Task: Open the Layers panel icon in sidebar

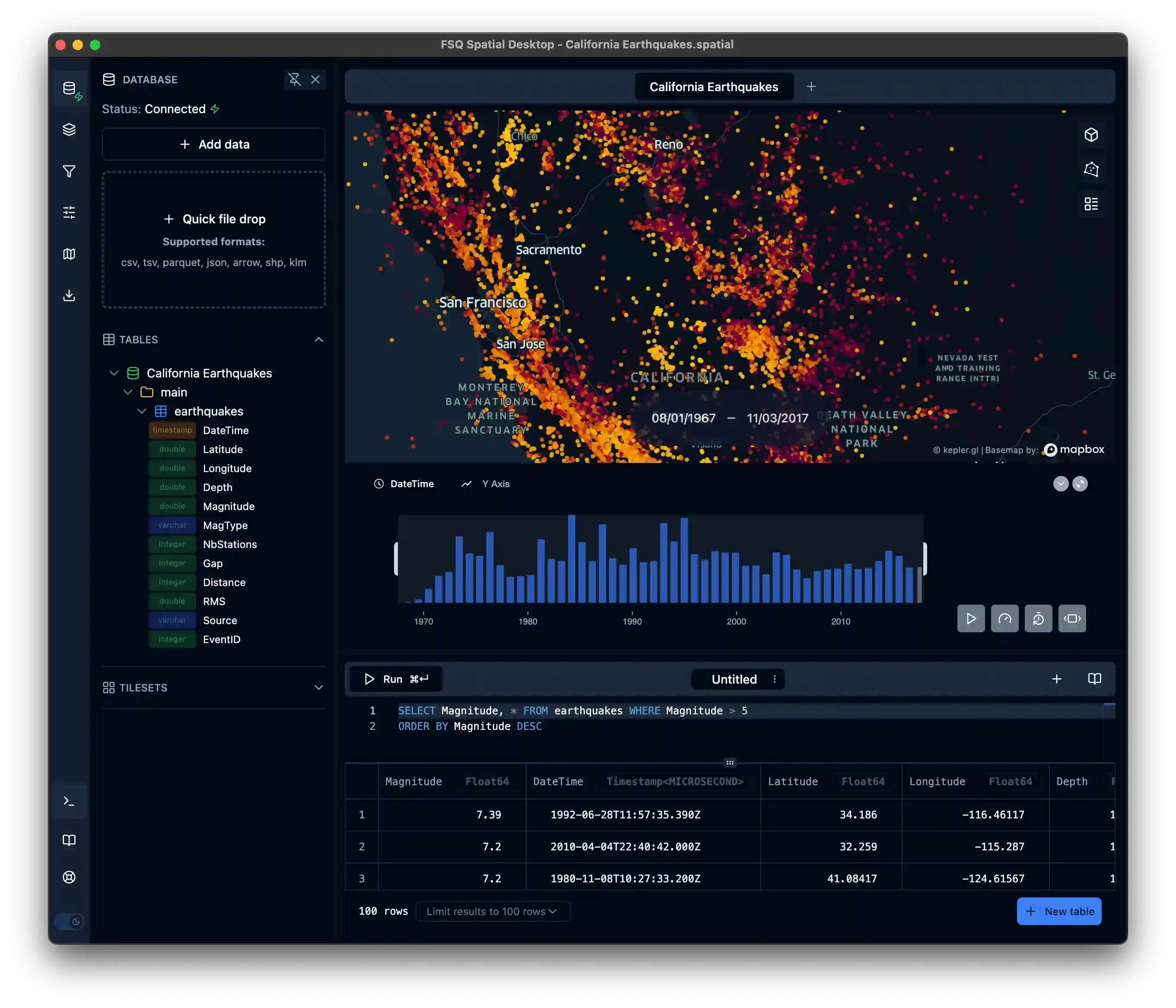Action: pos(69,129)
